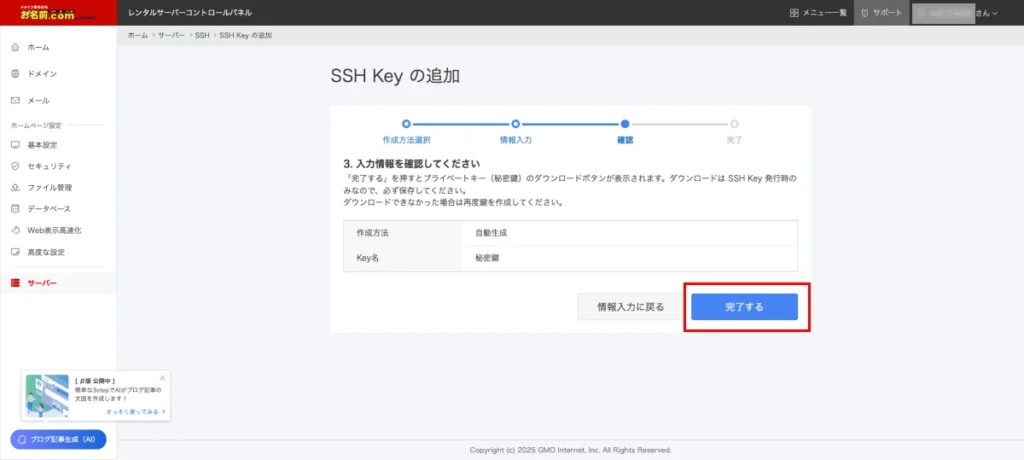Click the お名前.com logo
This screenshot has width=1024, height=460.
(x=58, y=13)
